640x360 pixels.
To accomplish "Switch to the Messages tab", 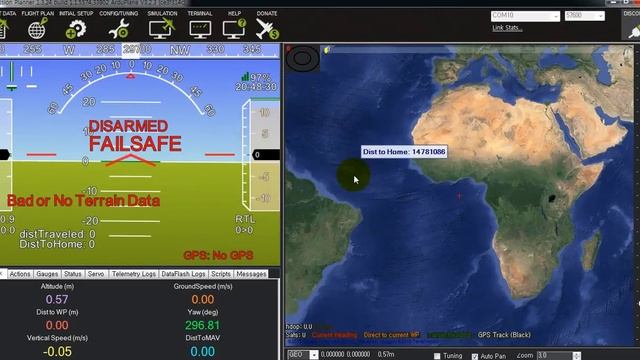I will click(x=251, y=274).
